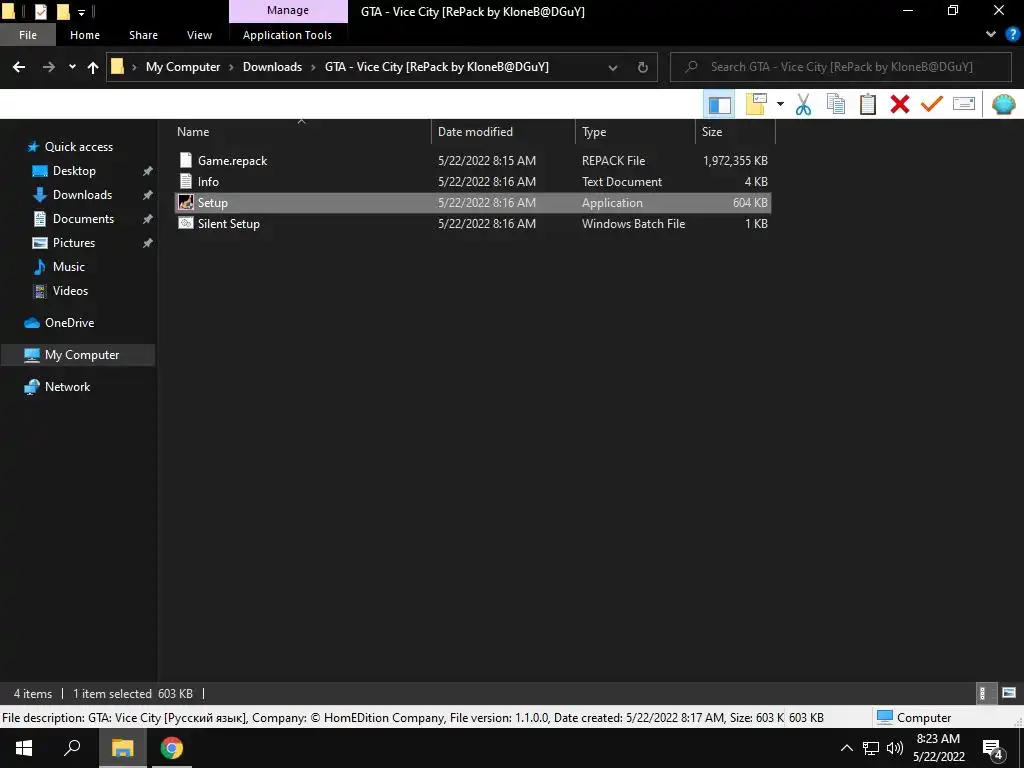
Task: Switch to large icons view in status bar
Action: tap(1008, 693)
